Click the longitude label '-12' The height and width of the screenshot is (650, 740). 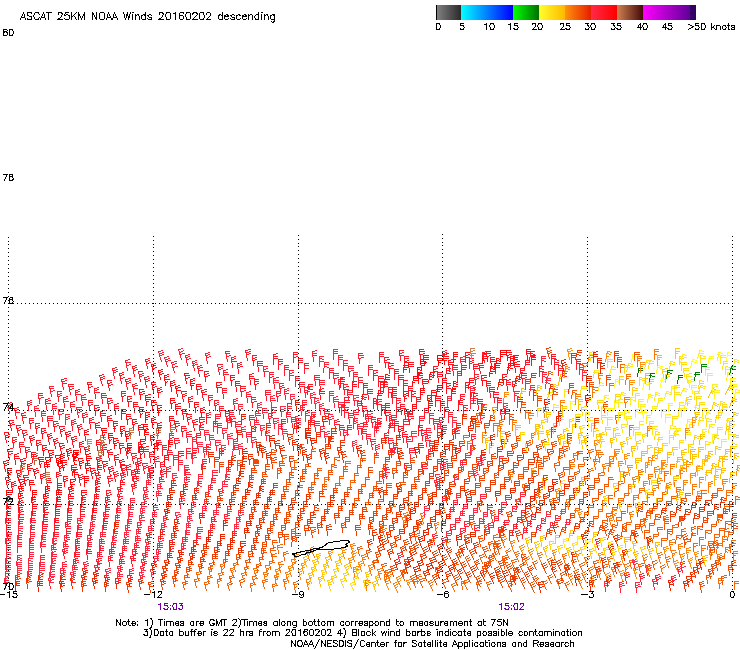point(153,595)
